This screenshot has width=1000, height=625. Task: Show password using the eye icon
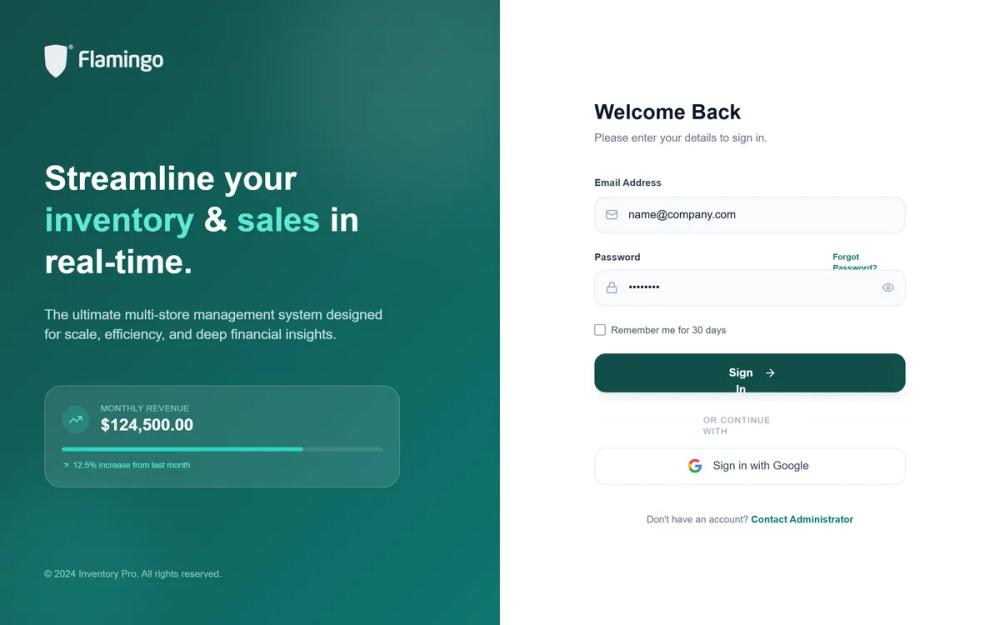(x=888, y=288)
